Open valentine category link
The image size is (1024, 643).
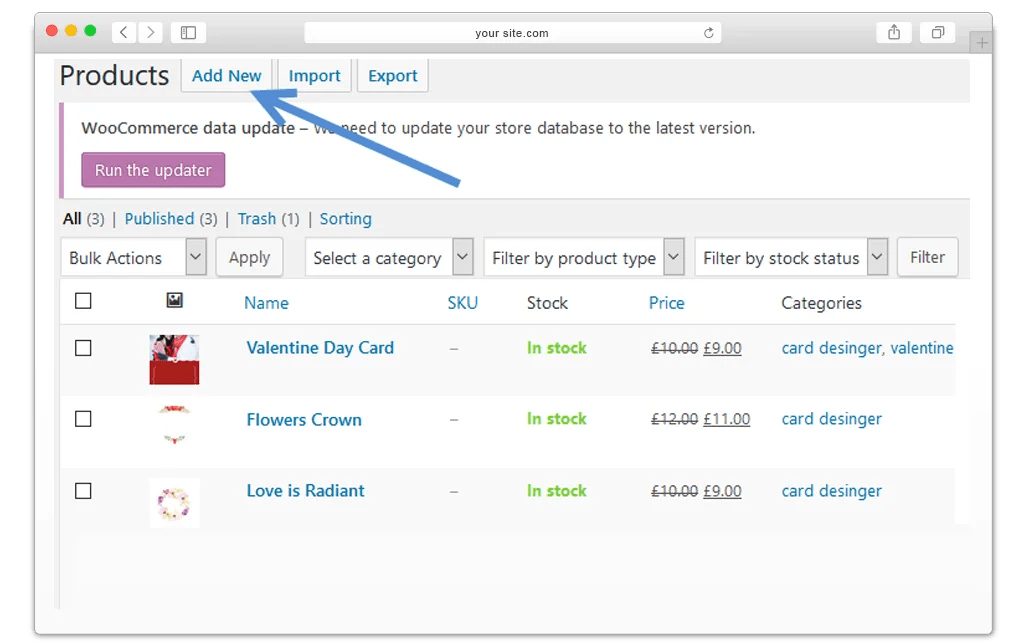click(x=921, y=348)
